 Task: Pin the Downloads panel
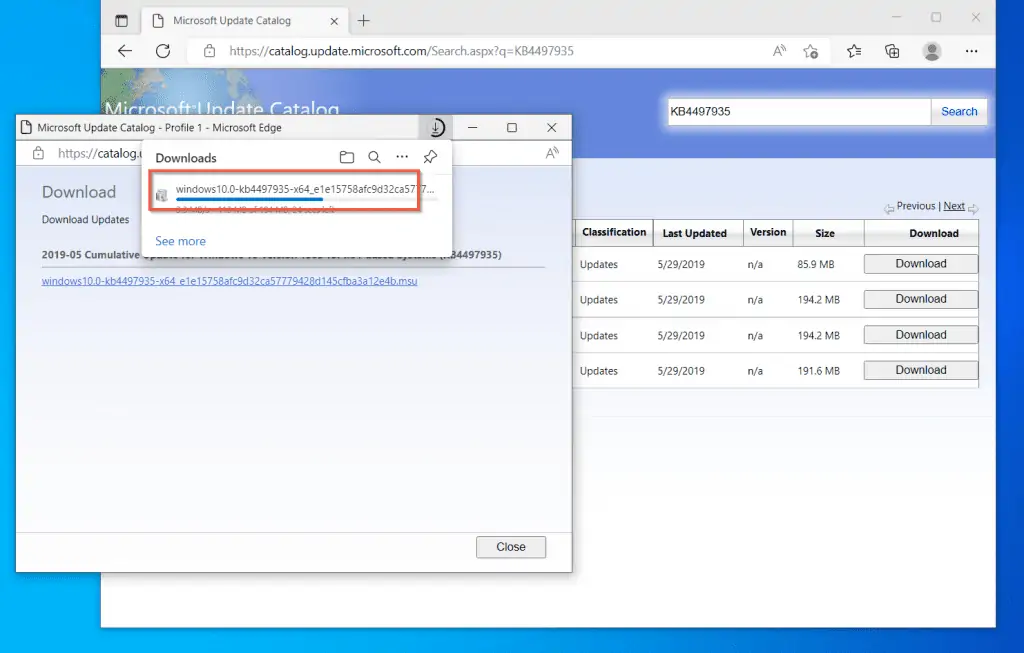(x=430, y=157)
